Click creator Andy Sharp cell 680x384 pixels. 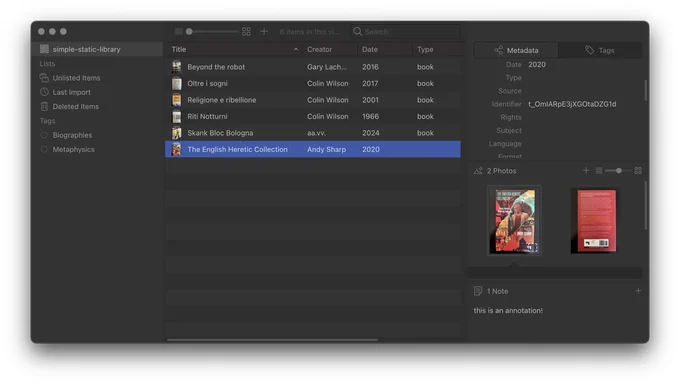click(x=327, y=150)
